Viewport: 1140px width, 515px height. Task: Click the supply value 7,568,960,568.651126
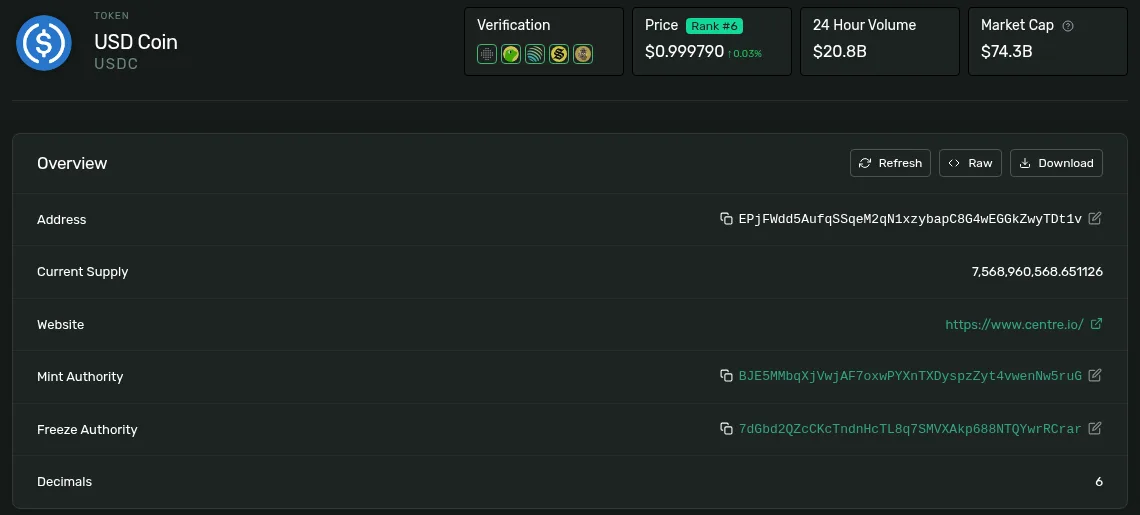1037,272
